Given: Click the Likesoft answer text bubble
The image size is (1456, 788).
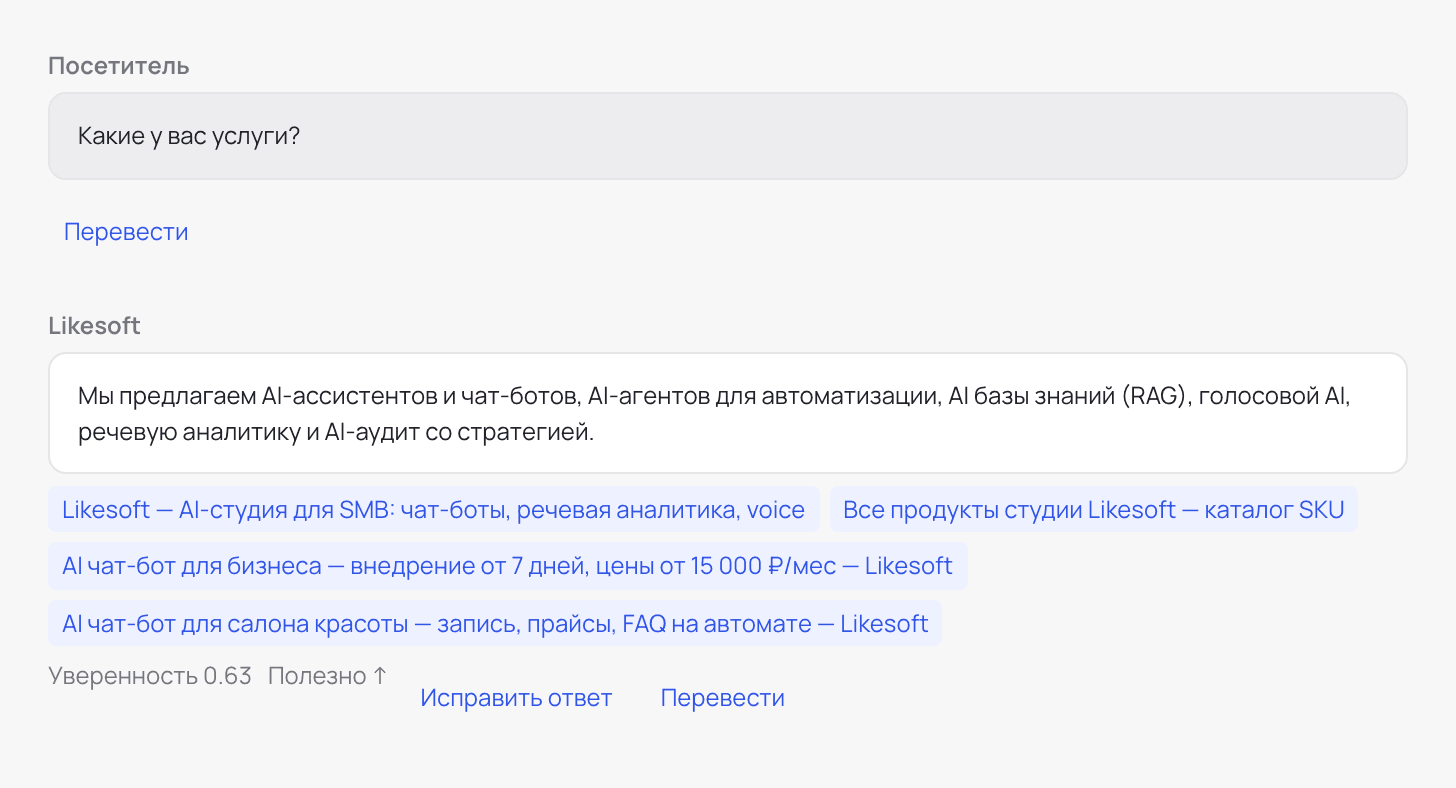Looking at the screenshot, I should pyautogui.click(x=728, y=413).
